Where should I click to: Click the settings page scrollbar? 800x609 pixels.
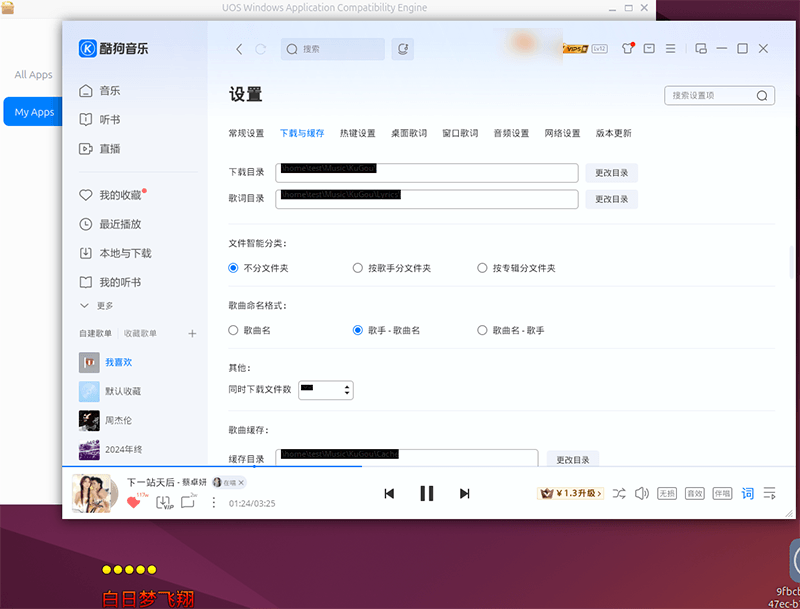pos(791,262)
